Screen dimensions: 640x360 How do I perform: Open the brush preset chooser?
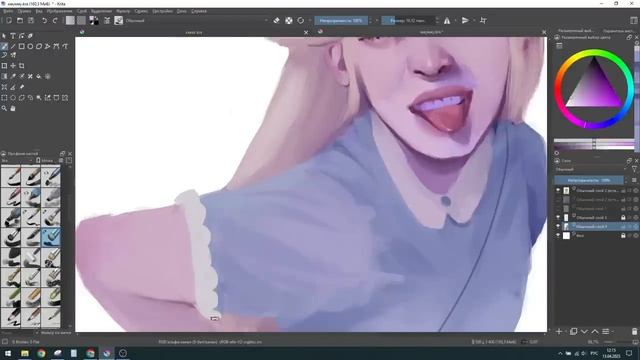[x=119, y=20]
